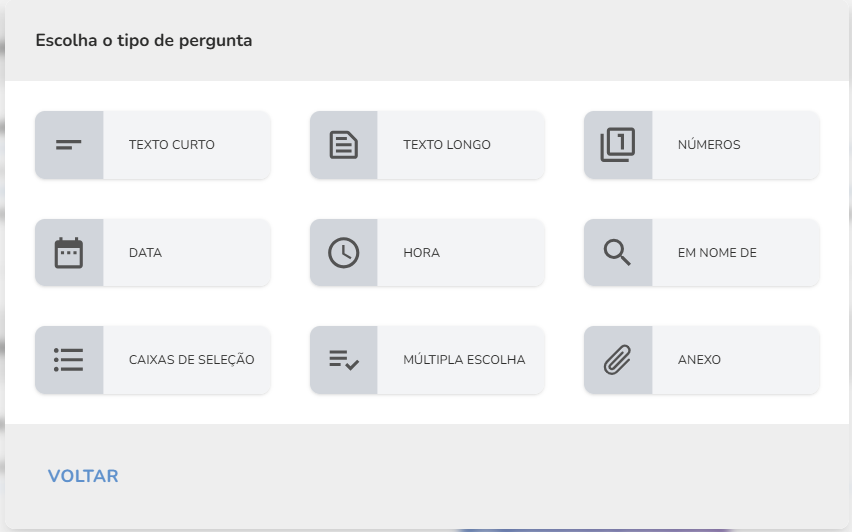Click the clock time icon

coord(343,253)
